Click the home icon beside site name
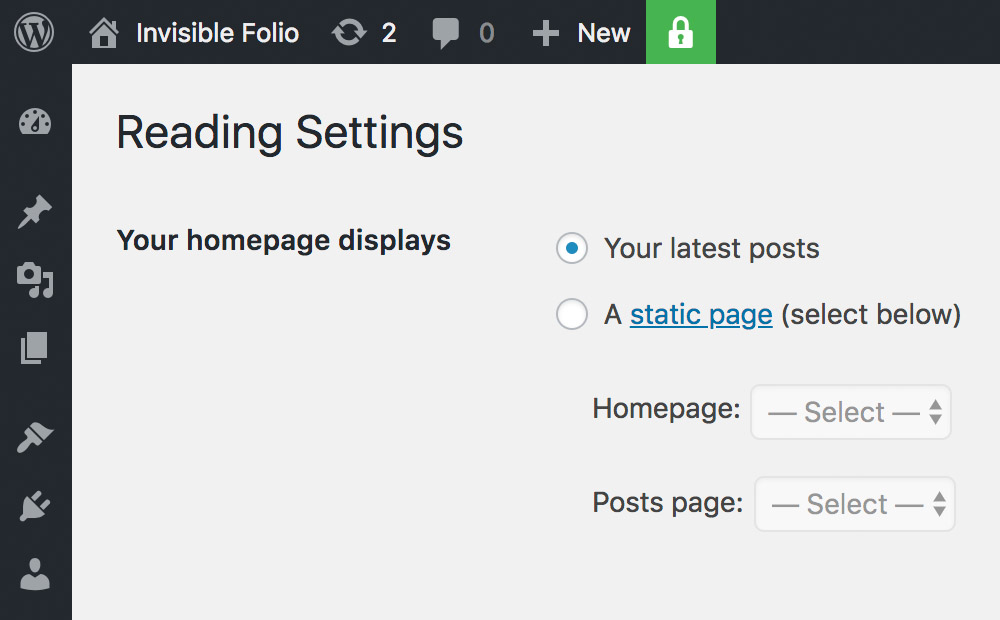The image size is (1000, 620). click(x=103, y=33)
